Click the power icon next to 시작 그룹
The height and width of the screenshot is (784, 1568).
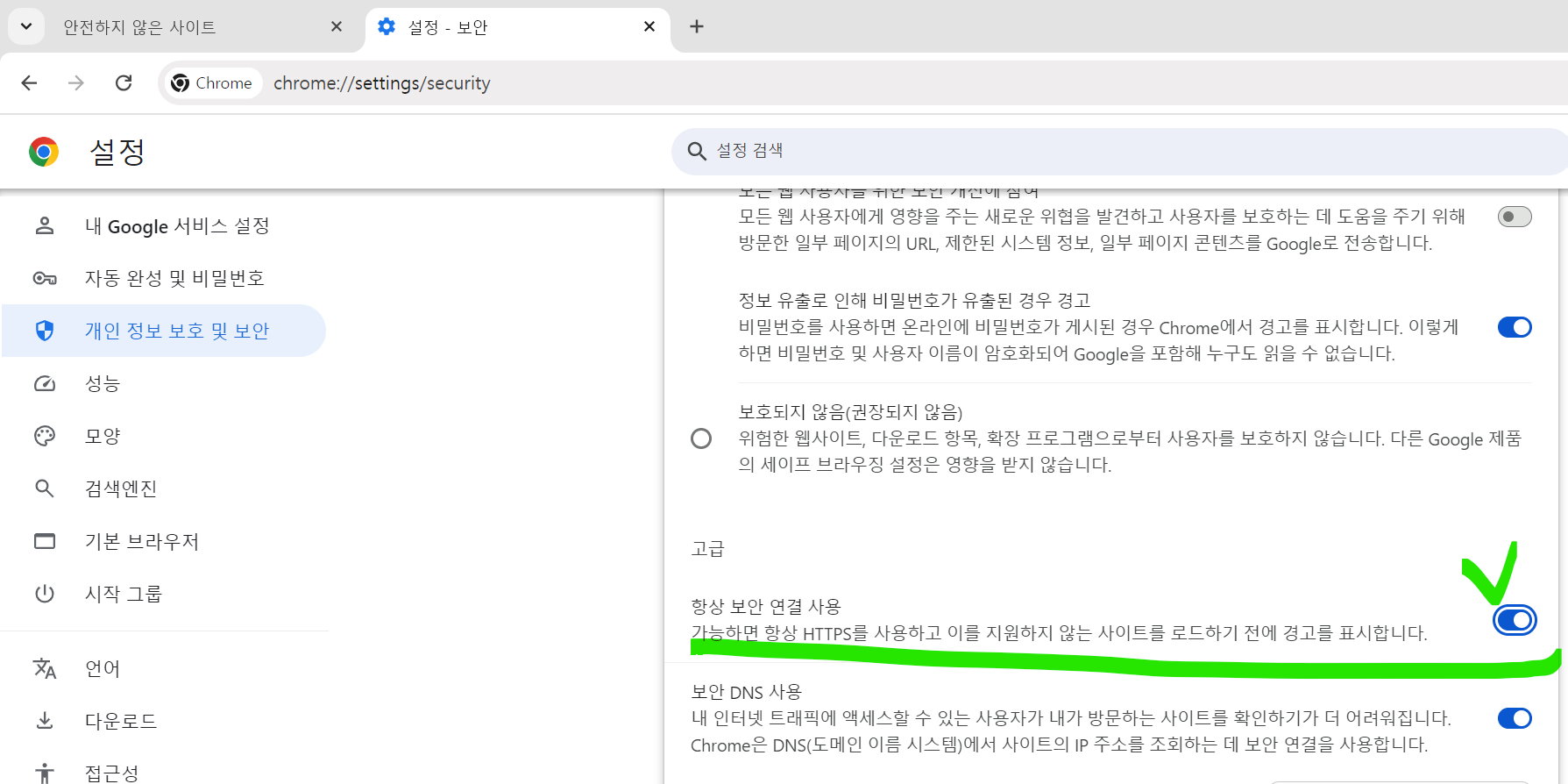(45, 594)
